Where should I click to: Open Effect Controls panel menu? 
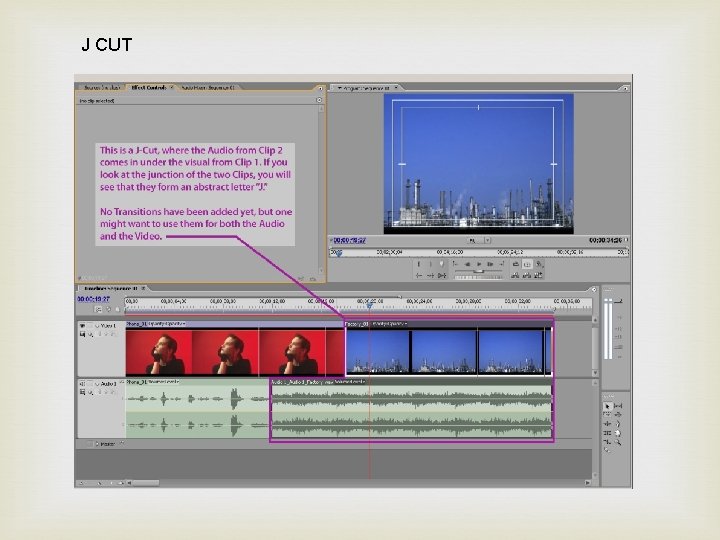[x=320, y=88]
